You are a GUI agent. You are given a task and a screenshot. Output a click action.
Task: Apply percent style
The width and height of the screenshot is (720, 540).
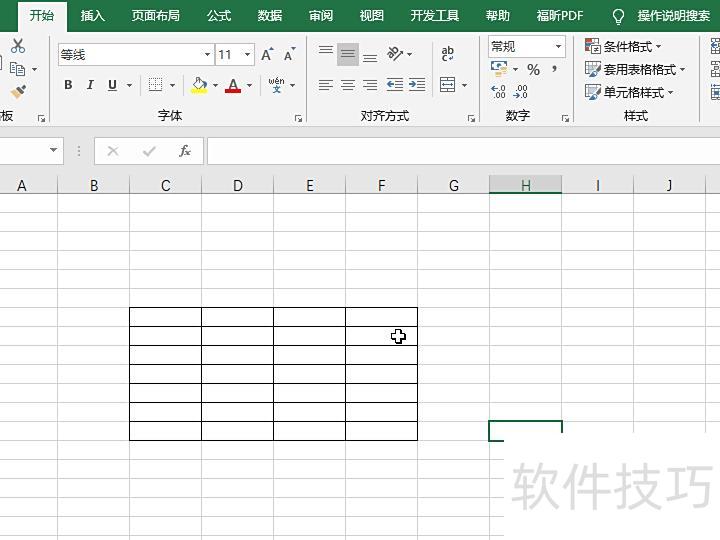pyautogui.click(x=534, y=69)
